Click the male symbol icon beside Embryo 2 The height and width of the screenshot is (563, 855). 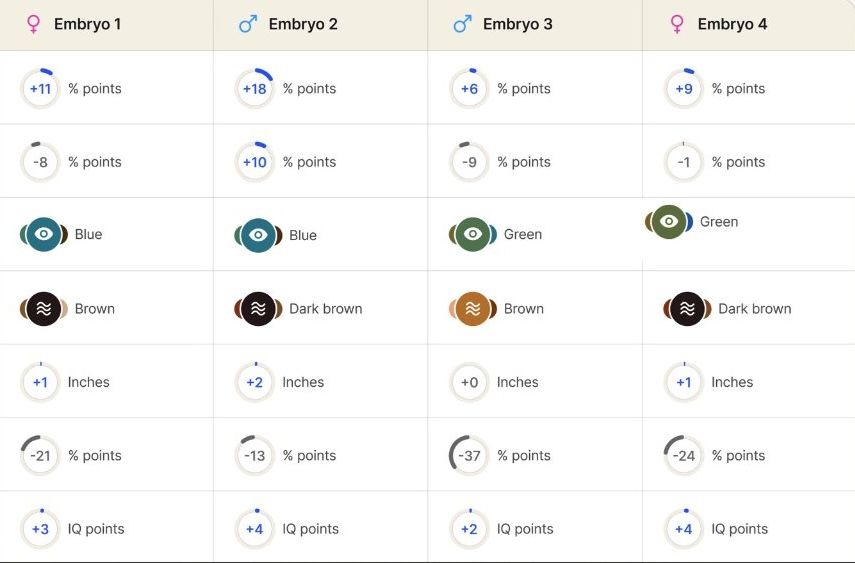tap(248, 24)
